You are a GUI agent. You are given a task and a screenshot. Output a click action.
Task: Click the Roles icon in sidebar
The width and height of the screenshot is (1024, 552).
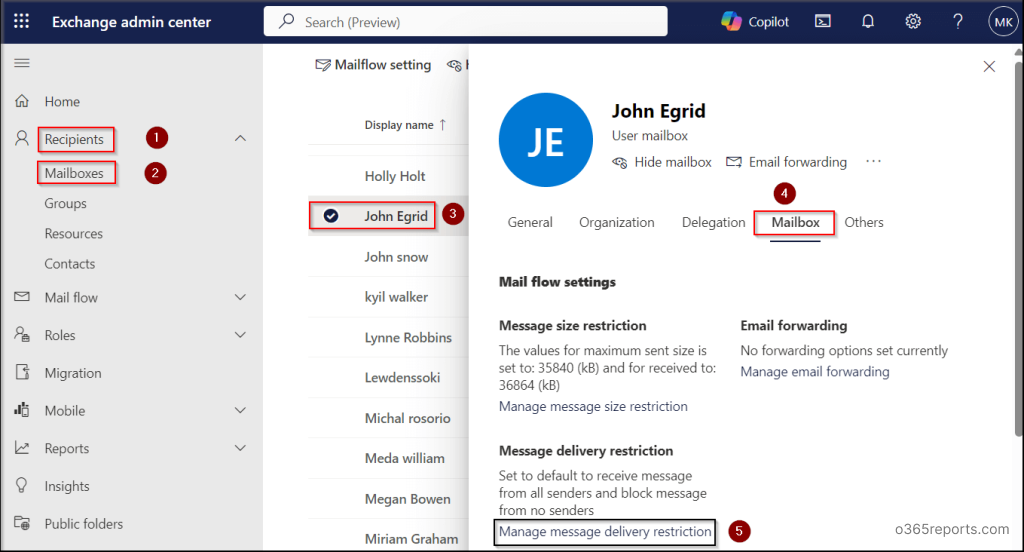tap(22, 334)
